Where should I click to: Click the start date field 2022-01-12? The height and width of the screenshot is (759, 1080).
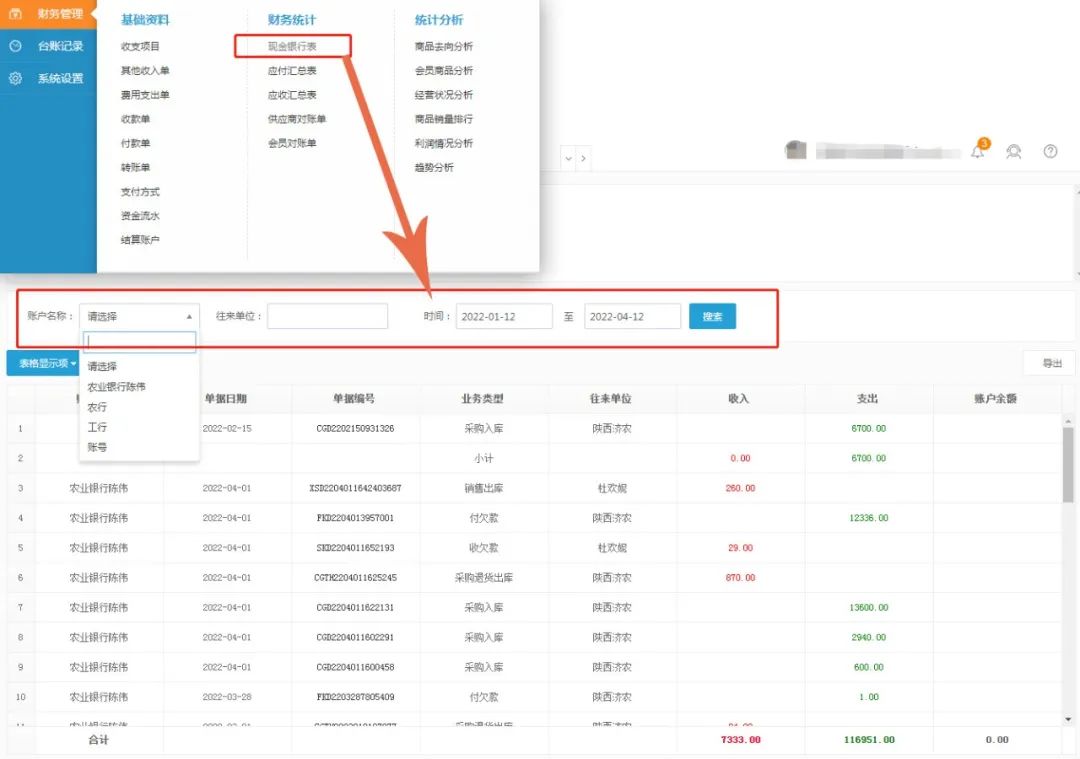(x=504, y=316)
